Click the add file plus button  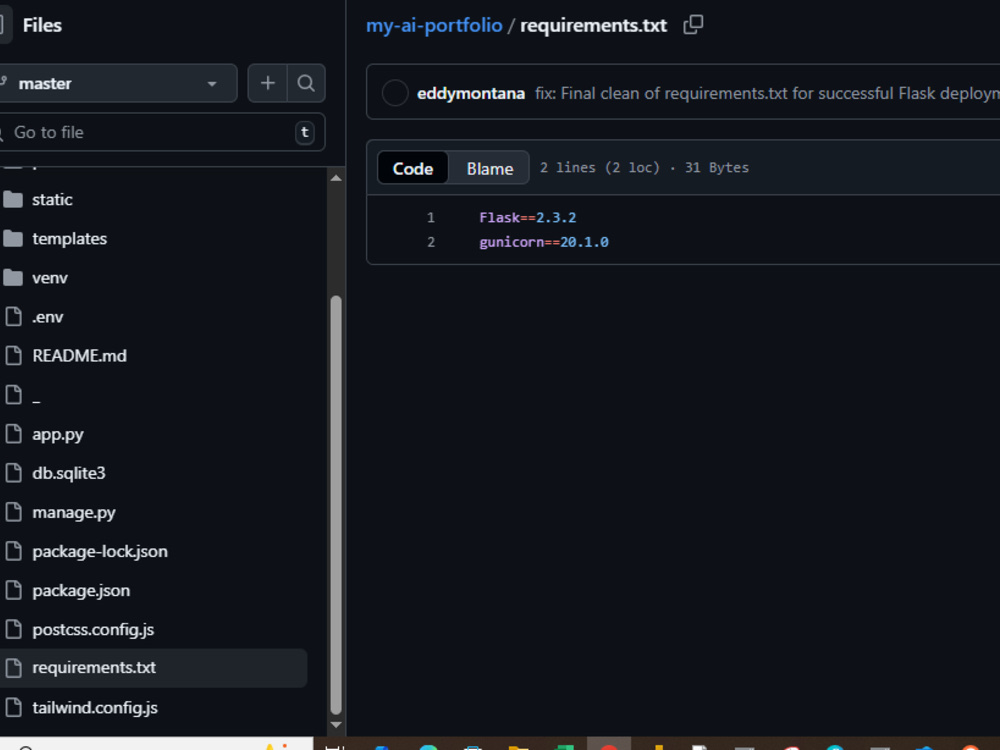[x=268, y=83]
